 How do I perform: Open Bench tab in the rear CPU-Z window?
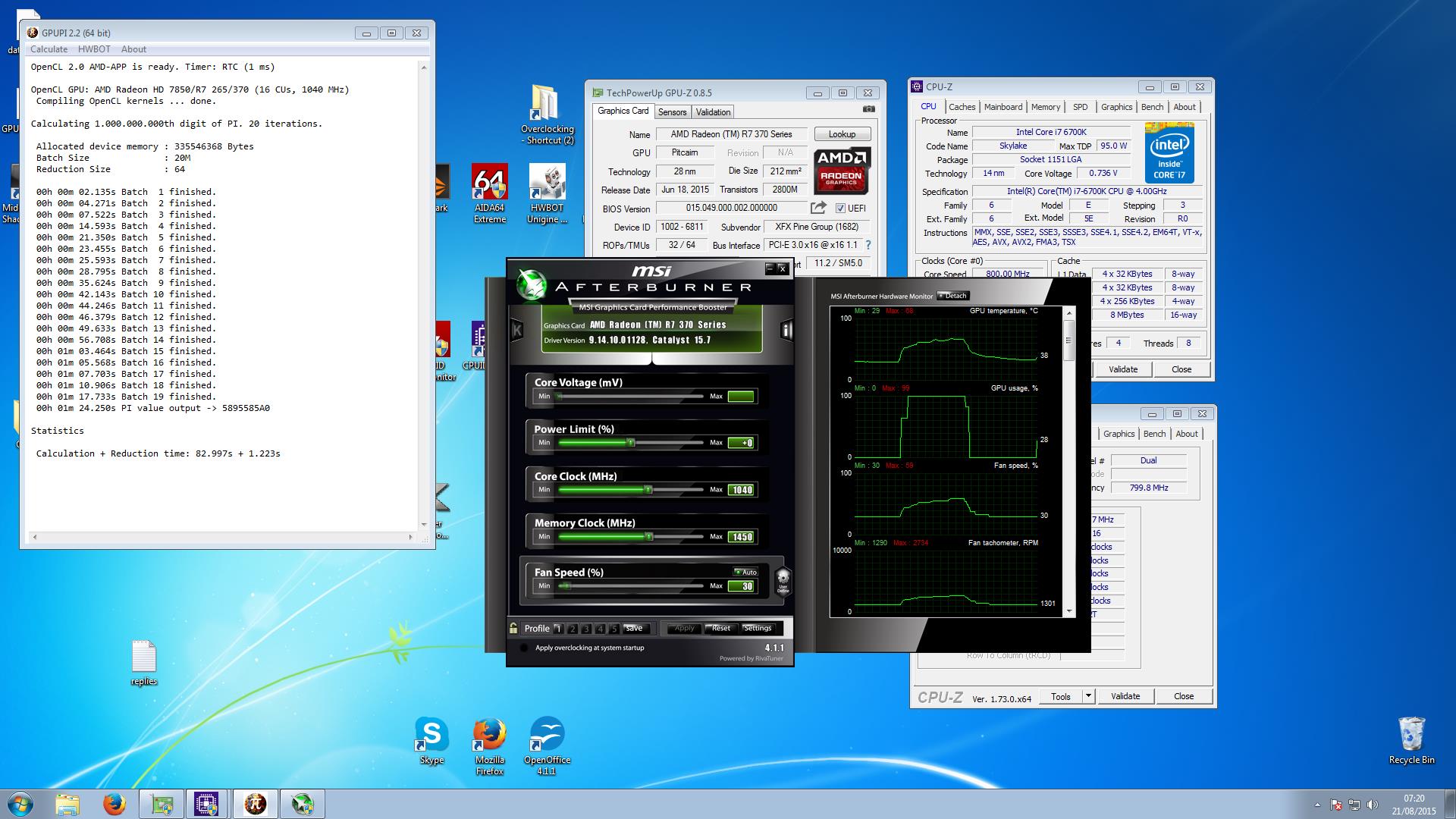pos(1154,434)
